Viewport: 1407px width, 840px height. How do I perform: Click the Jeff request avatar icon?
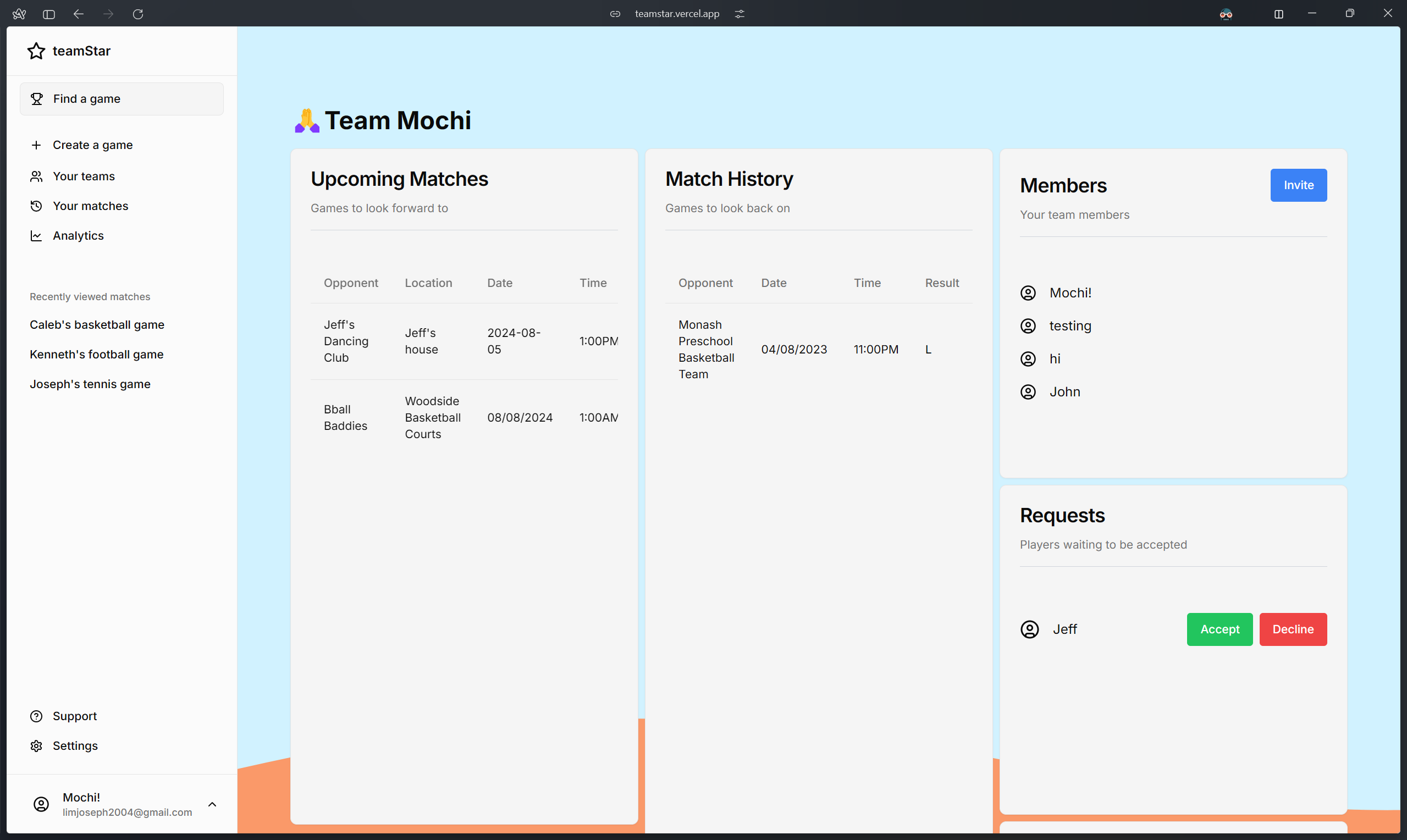click(1029, 629)
